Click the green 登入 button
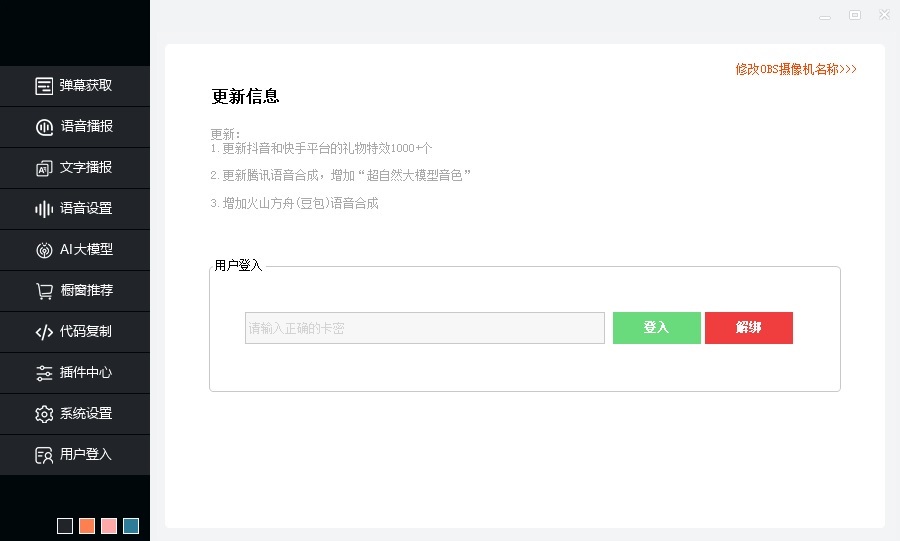The height and width of the screenshot is (541, 900). (x=657, y=328)
